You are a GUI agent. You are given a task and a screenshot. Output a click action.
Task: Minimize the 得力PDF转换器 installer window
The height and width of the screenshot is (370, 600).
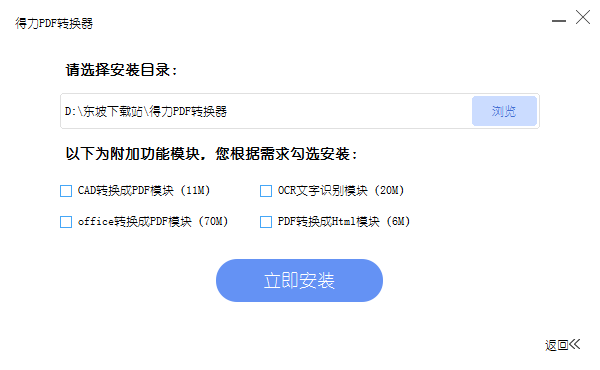pos(559,21)
